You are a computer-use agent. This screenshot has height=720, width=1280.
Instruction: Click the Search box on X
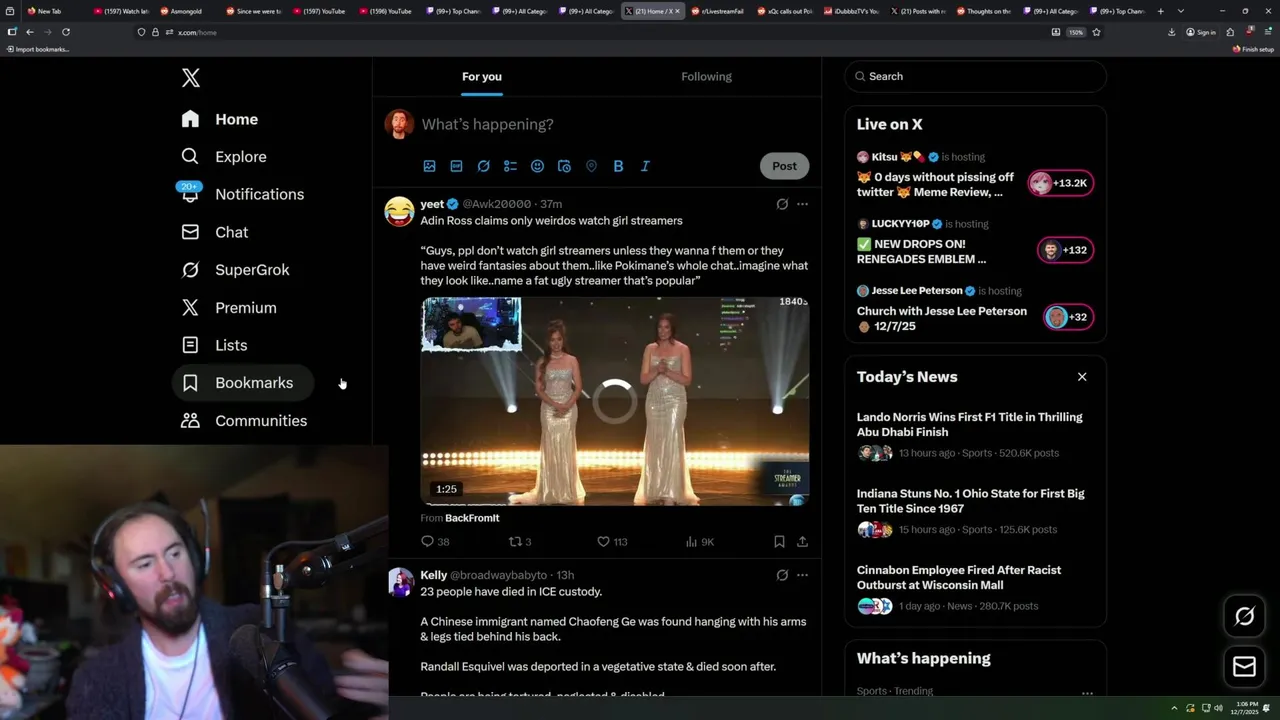(975, 76)
